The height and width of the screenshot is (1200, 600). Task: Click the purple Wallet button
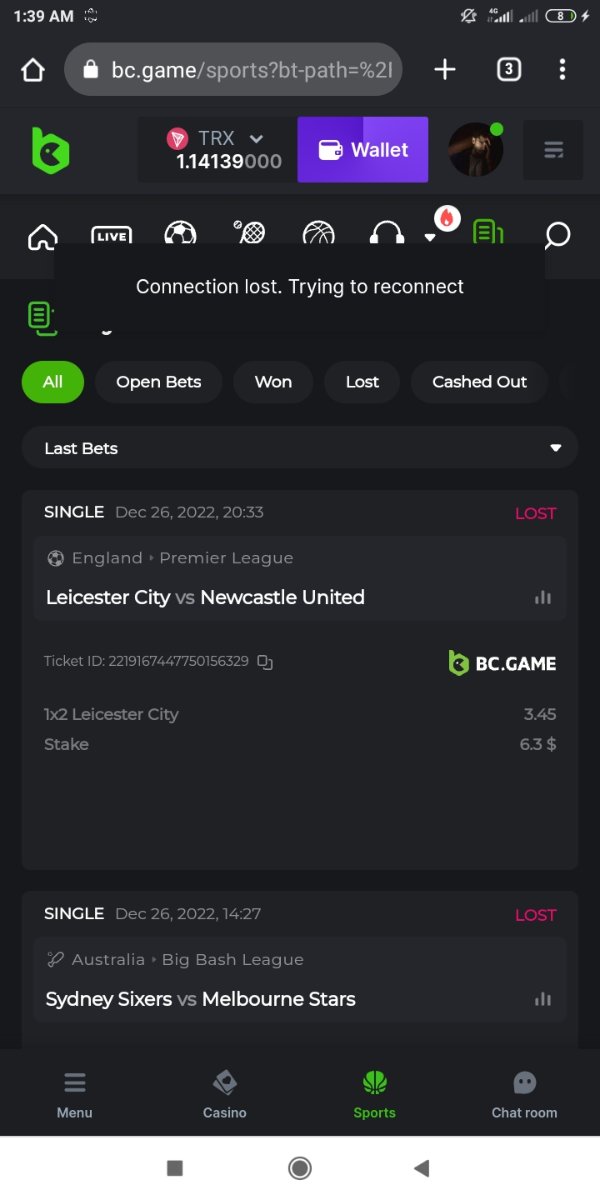pyautogui.click(x=362, y=150)
